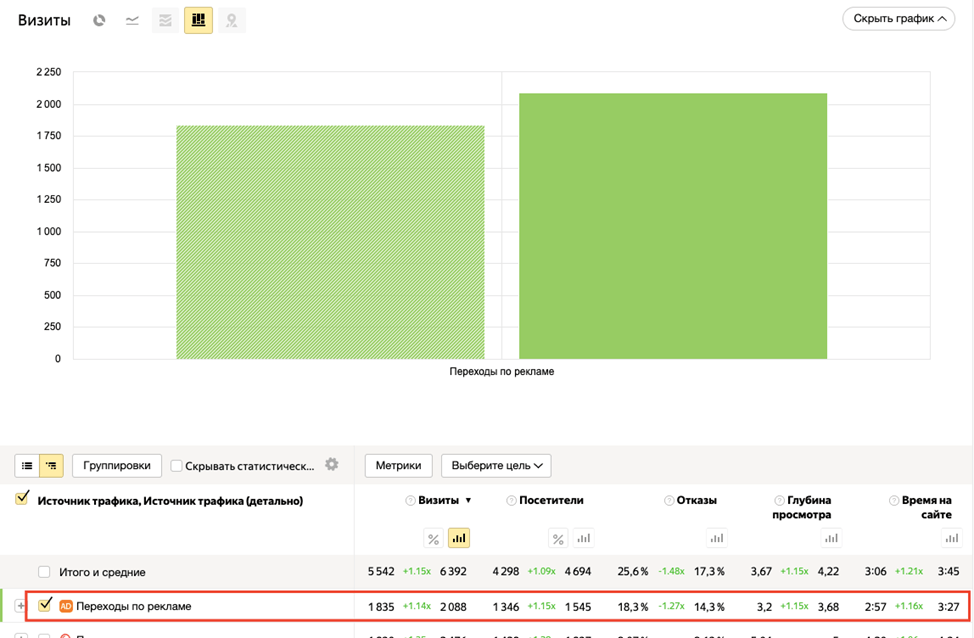Click the Посетители column header
This screenshot has height=638, width=974.
tap(551, 500)
